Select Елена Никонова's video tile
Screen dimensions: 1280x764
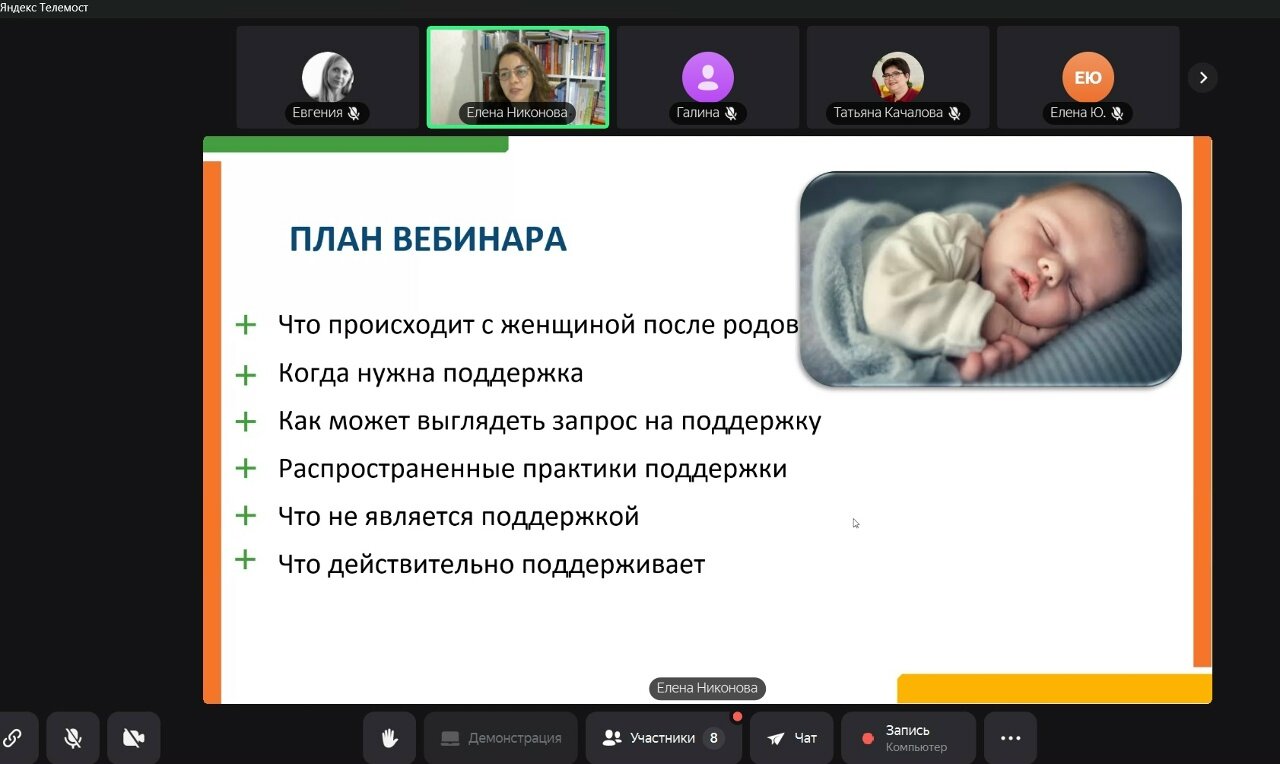(x=518, y=77)
